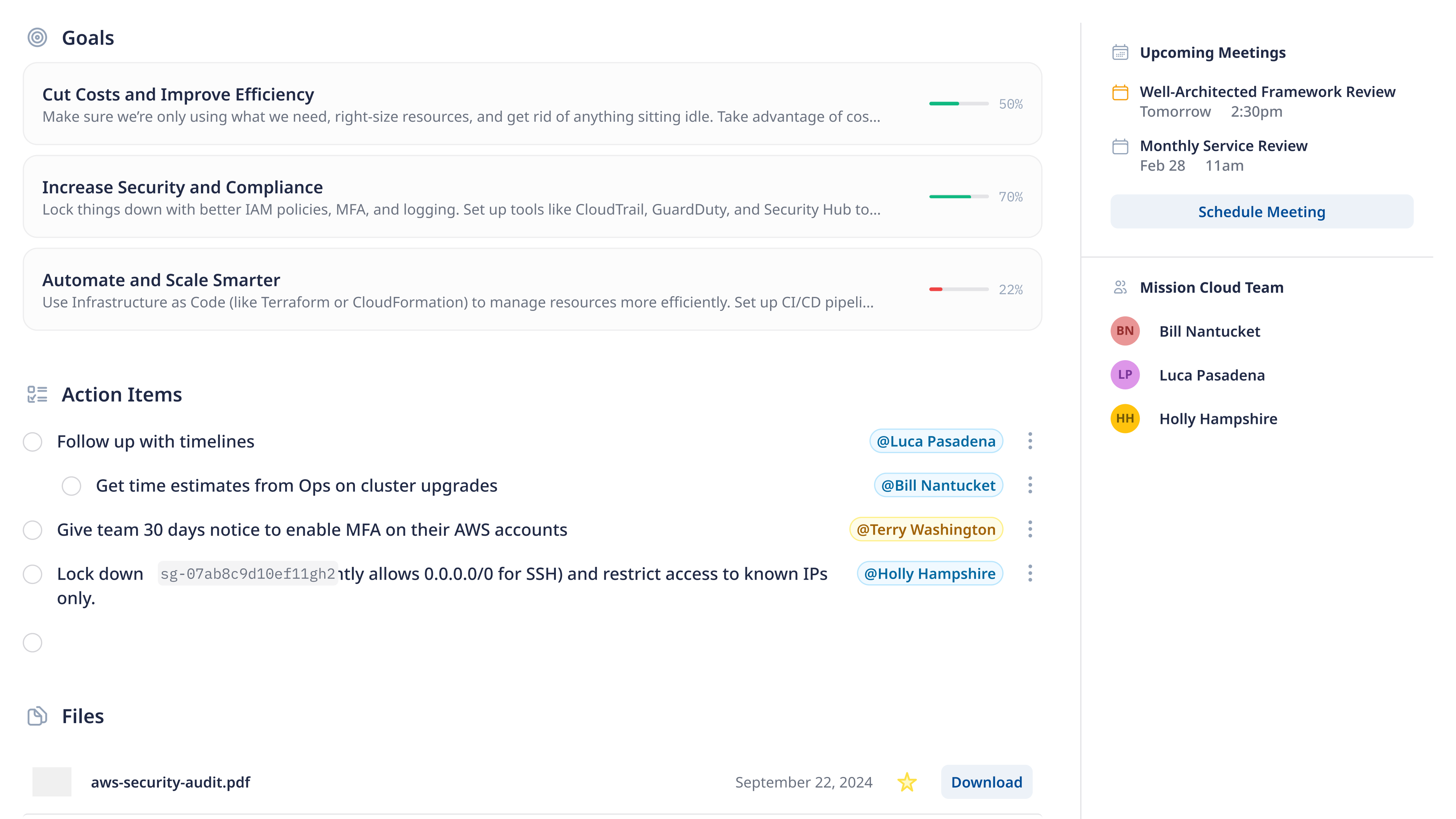
Task: Click the Files section icon
Action: 37,716
